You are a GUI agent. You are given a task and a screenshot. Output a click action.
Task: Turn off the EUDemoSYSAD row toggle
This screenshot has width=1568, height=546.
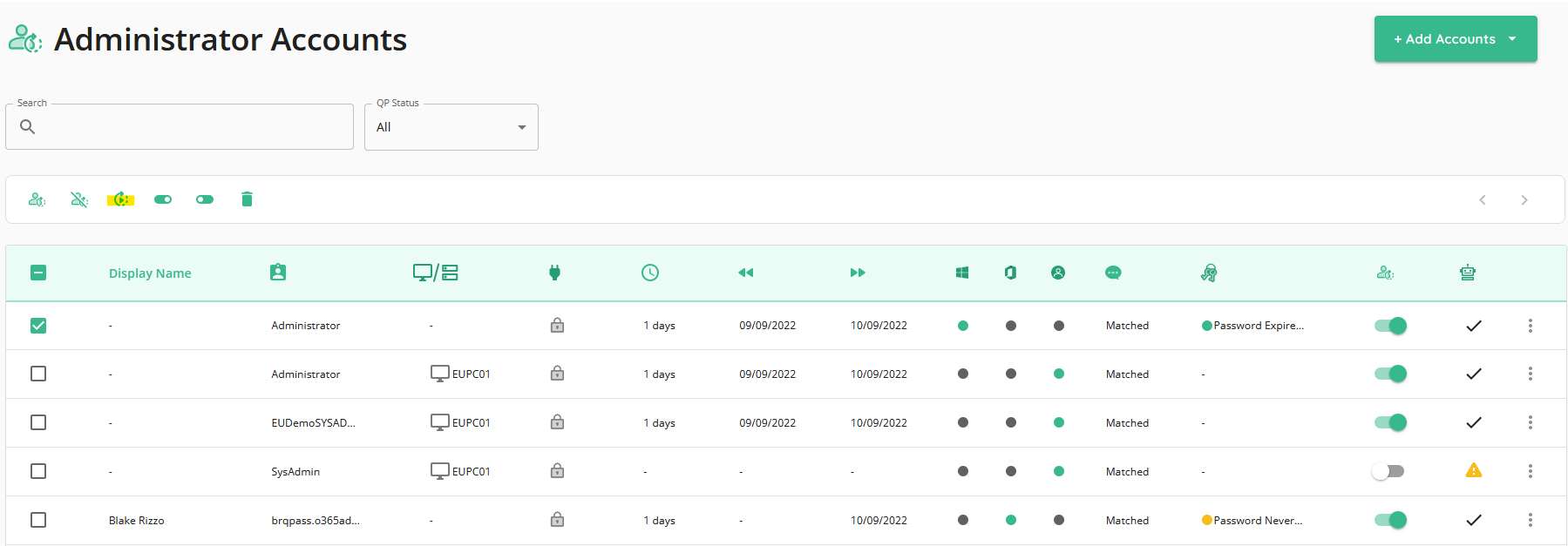click(x=1390, y=422)
